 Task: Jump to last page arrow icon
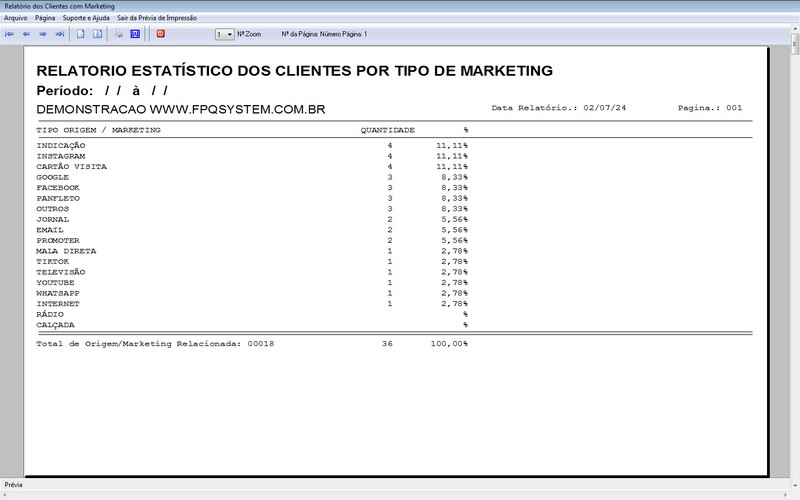(x=60, y=34)
